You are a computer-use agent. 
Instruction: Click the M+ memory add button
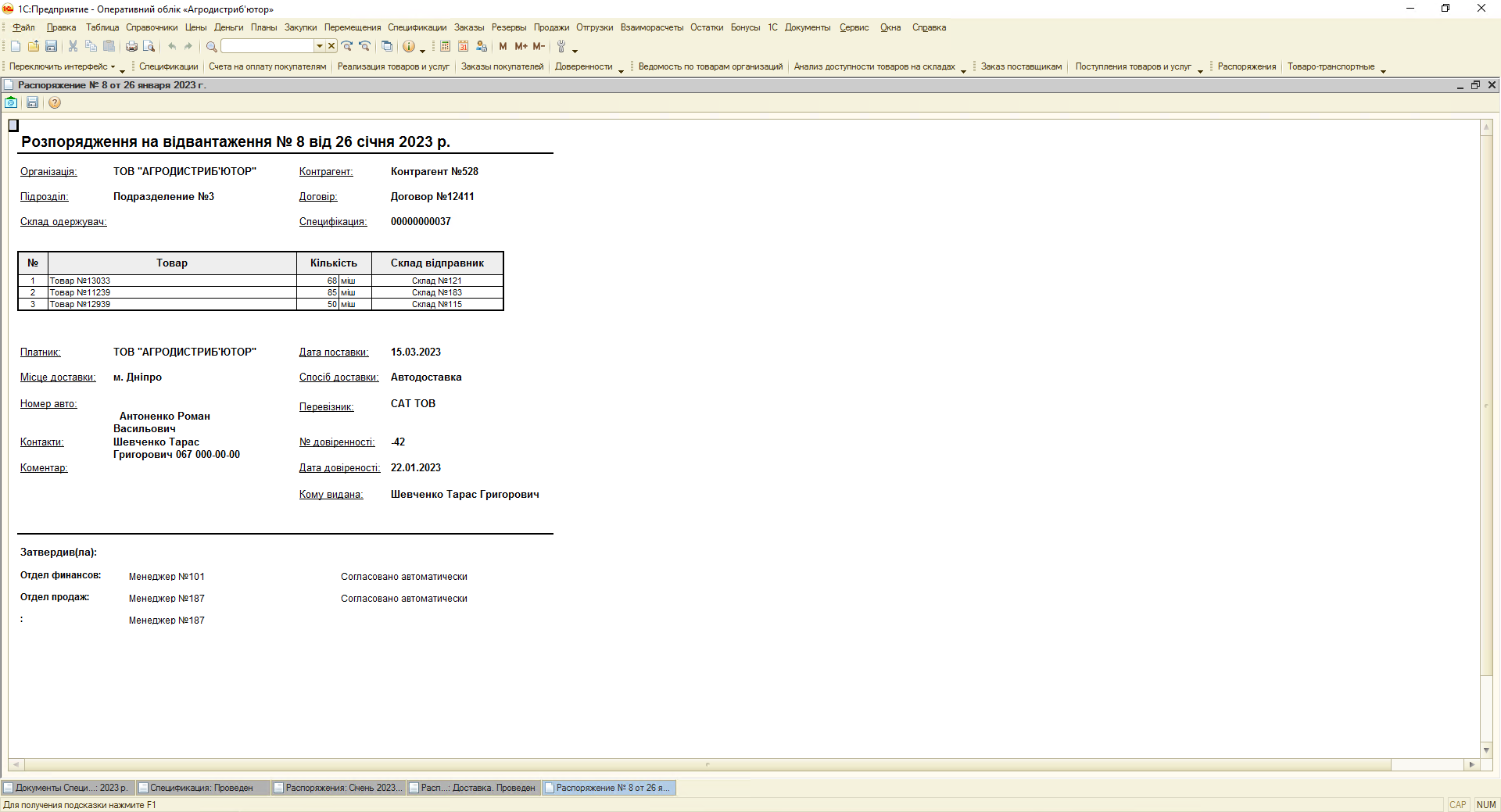[x=521, y=46]
